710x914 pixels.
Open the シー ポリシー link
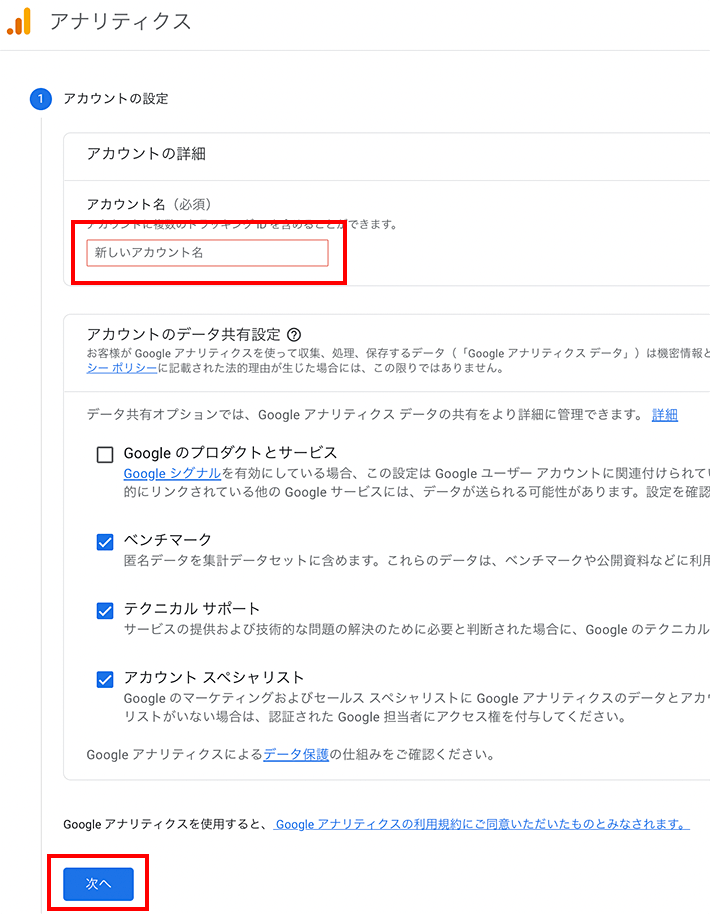(x=122, y=368)
